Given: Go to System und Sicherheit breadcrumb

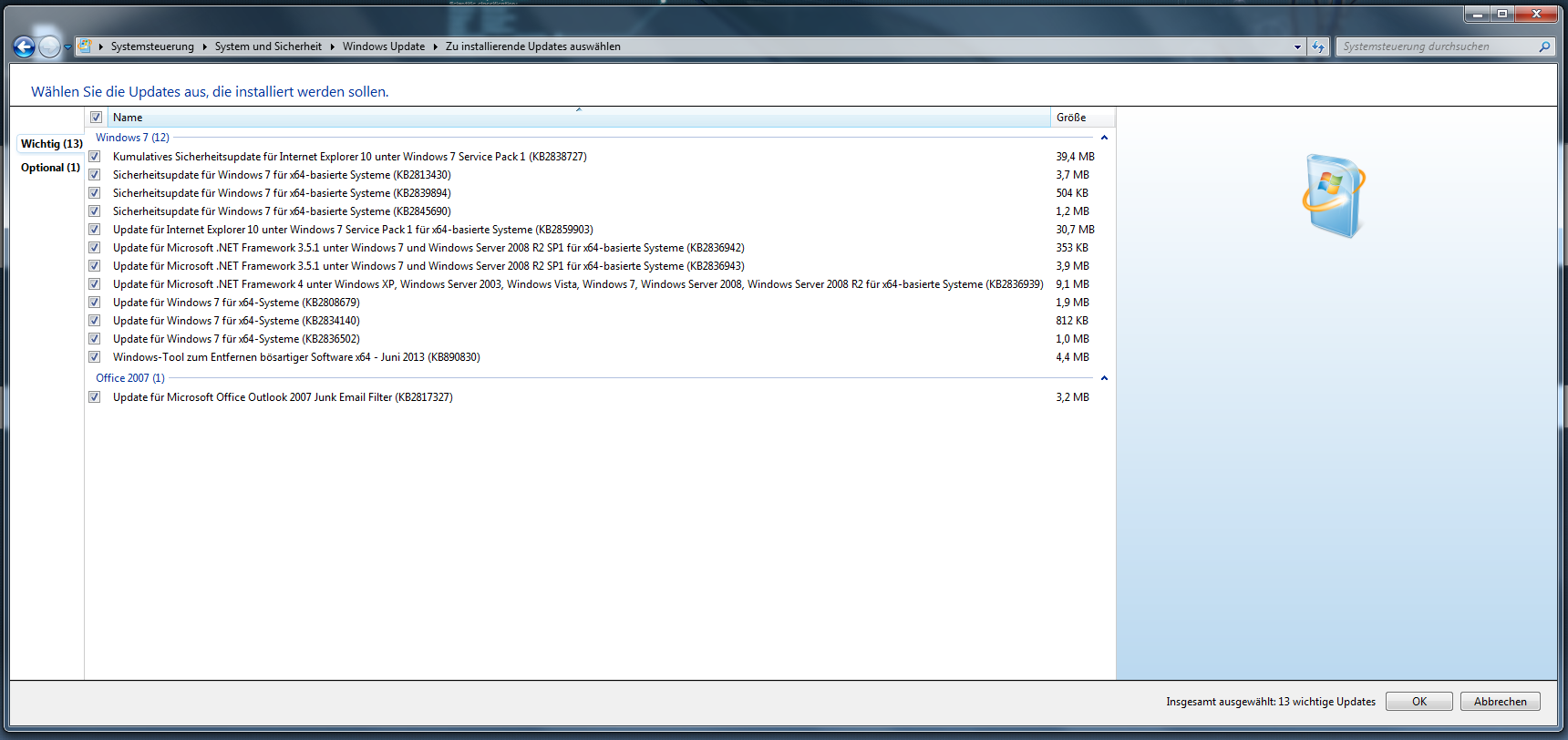Looking at the screenshot, I should pyautogui.click(x=268, y=46).
